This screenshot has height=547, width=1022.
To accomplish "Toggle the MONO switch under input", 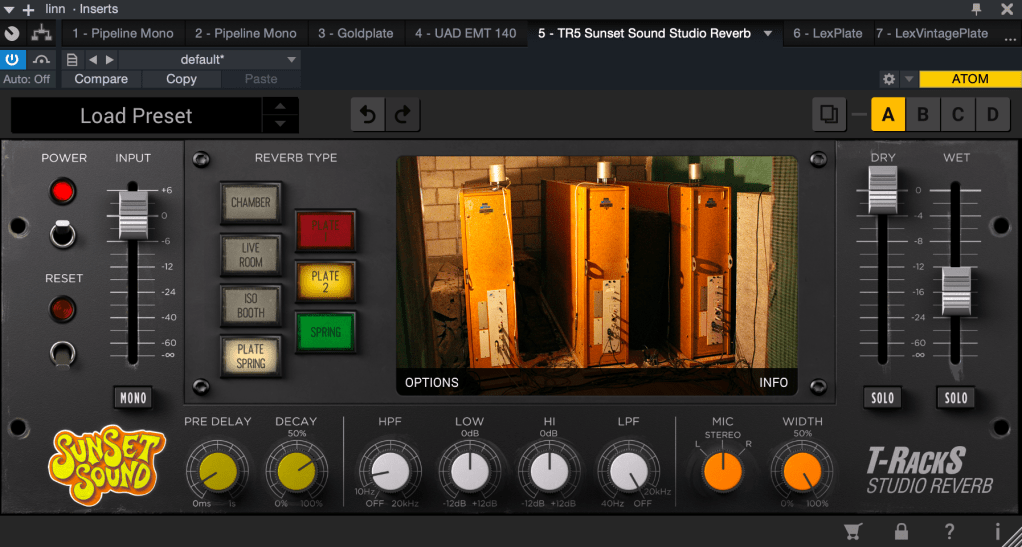I will click(133, 397).
